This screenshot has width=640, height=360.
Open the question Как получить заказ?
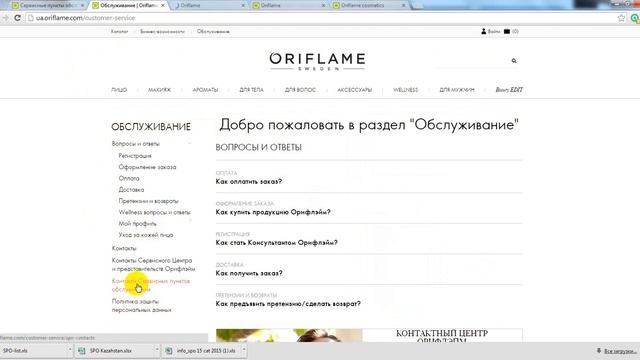click(249, 273)
